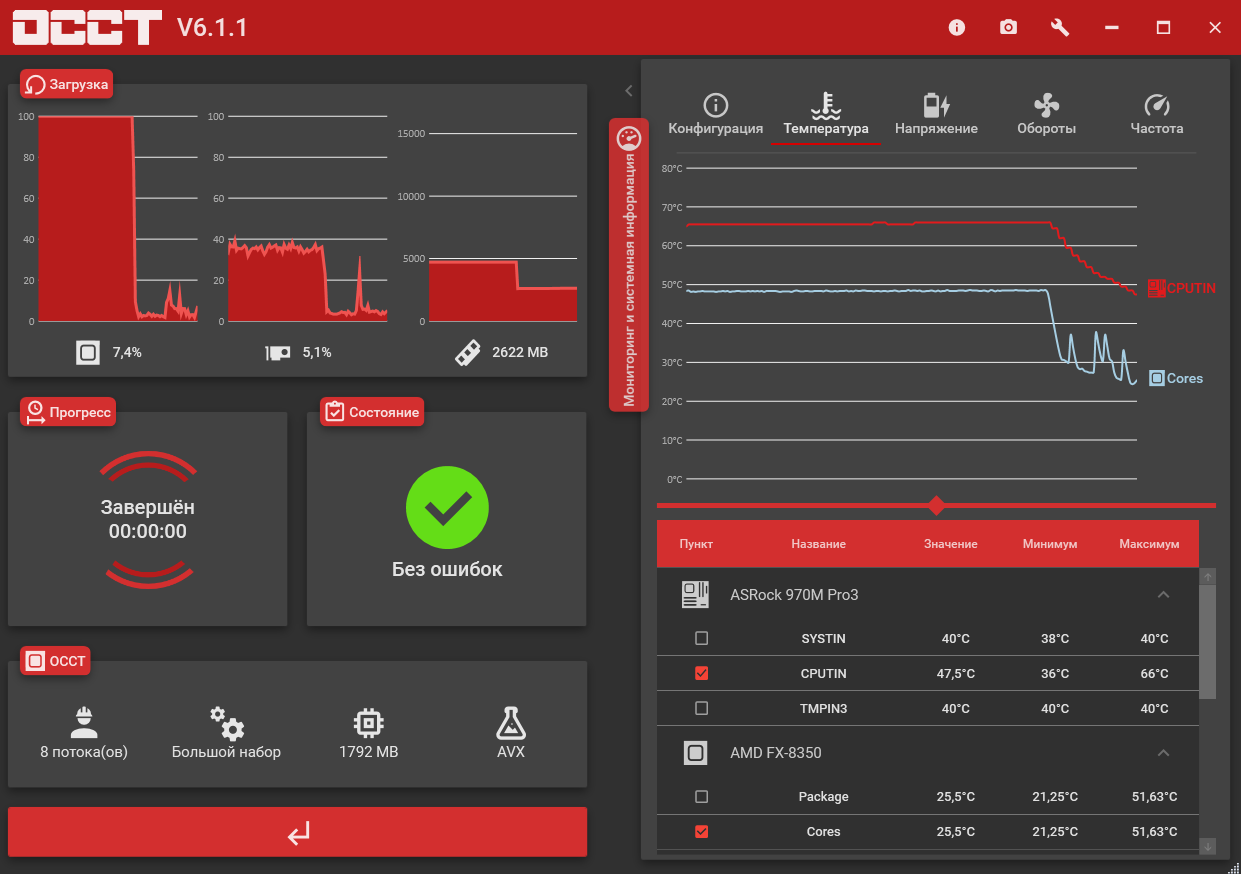The height and width of the screenshot is (874, 1241).
Task: Switch to the Обороты tab
Action: coord(1046,115)
